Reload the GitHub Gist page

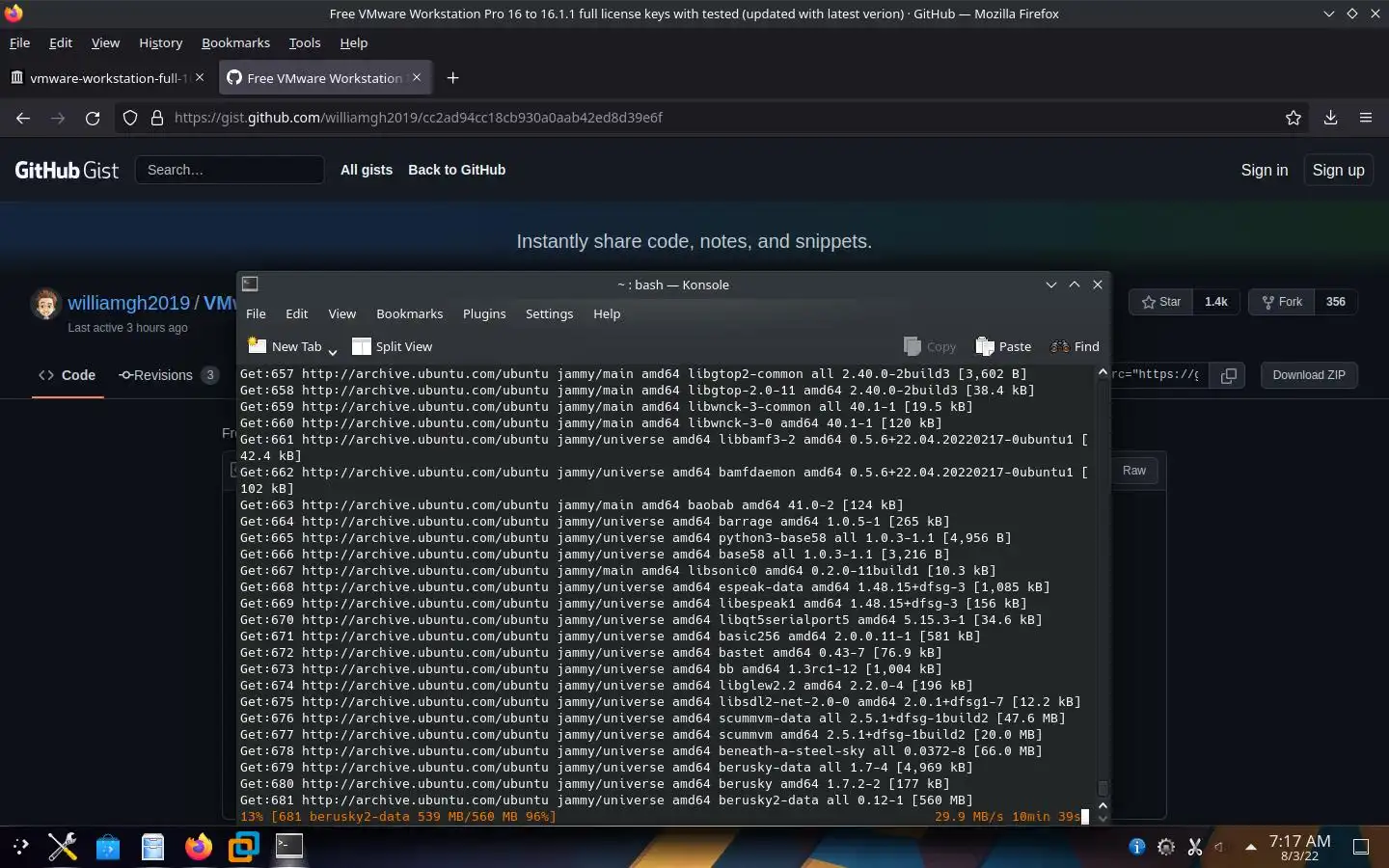93,118
